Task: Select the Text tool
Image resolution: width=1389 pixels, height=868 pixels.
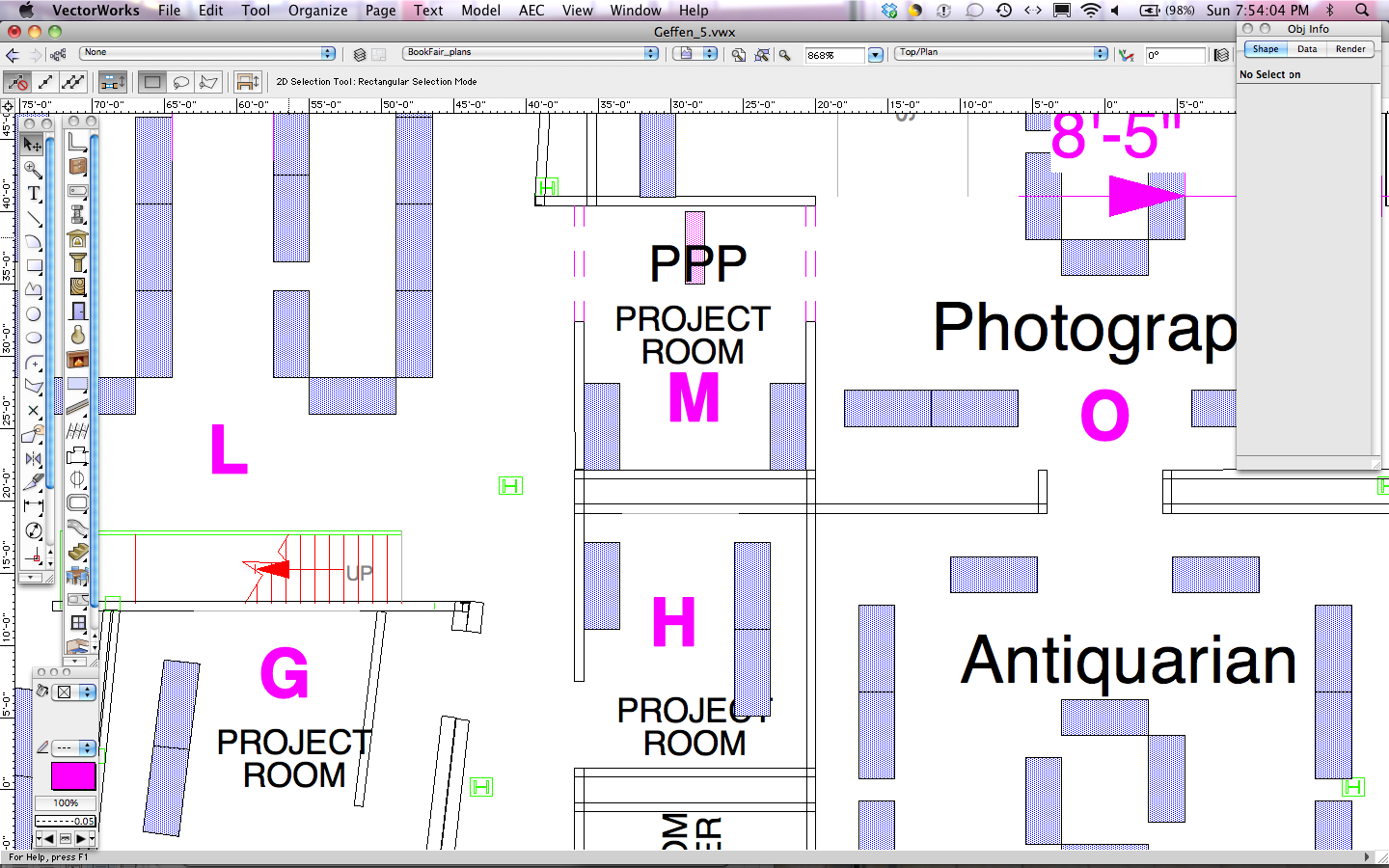Action: (x=34, y=194)
